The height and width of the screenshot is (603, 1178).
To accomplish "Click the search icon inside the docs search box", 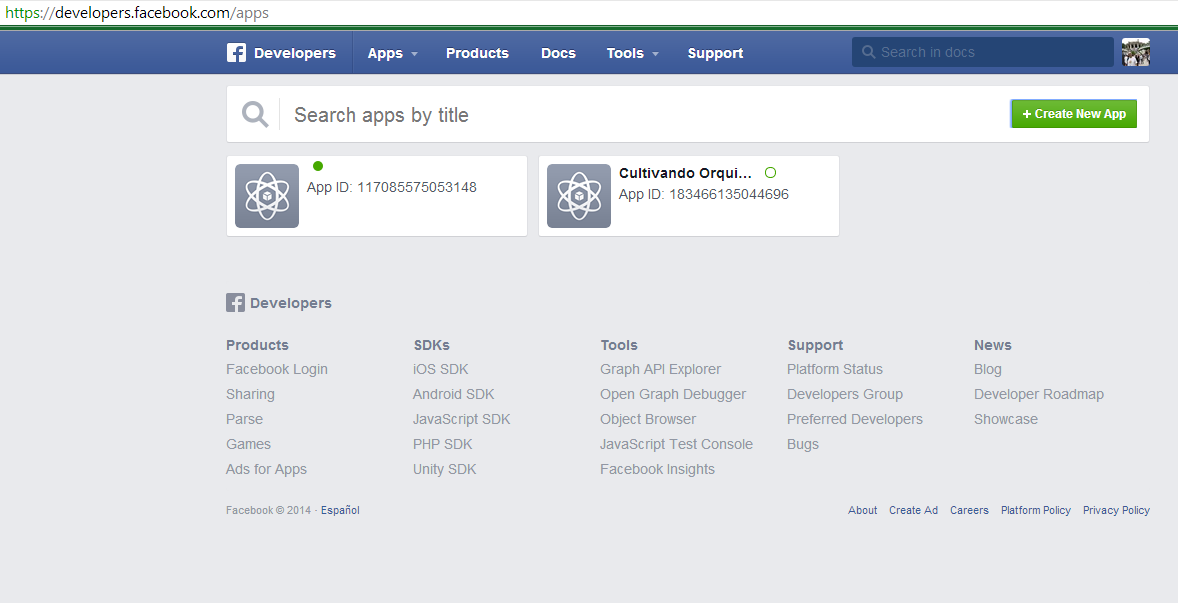I will point(869,51).
